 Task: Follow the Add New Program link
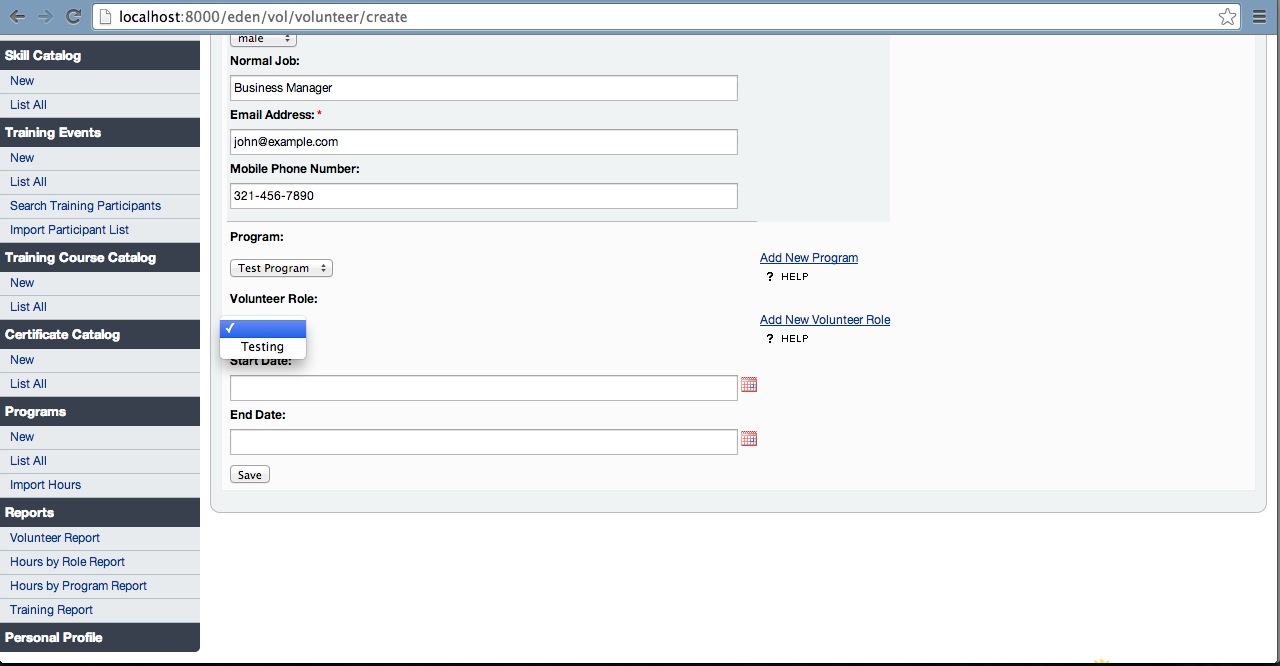808,258
